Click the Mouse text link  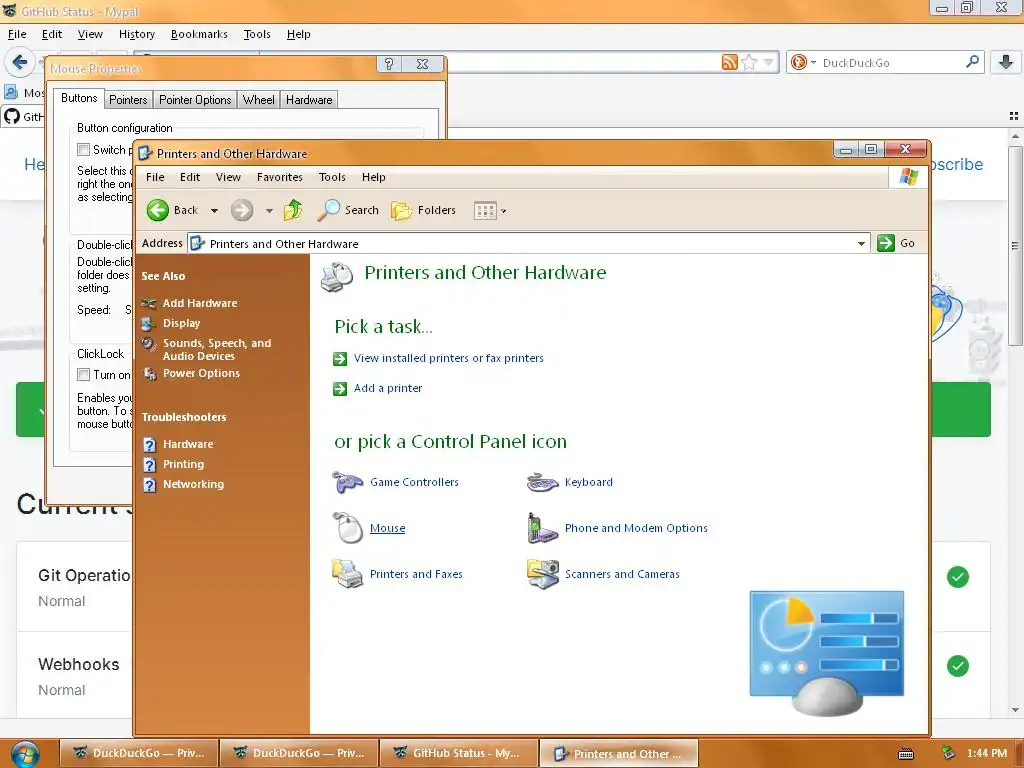[387, 528]
